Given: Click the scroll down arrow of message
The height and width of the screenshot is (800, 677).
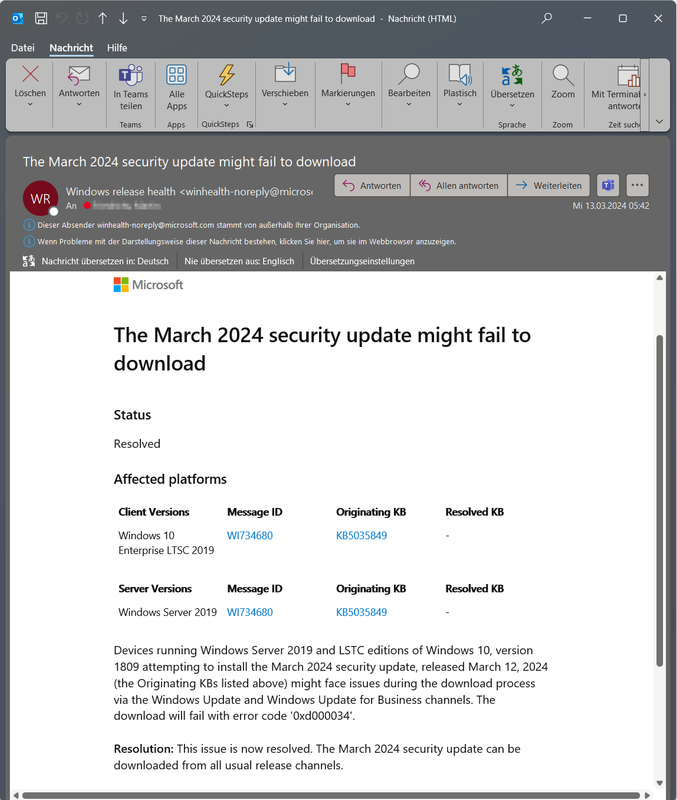Looking at the screenshot, I should point(659,783).
